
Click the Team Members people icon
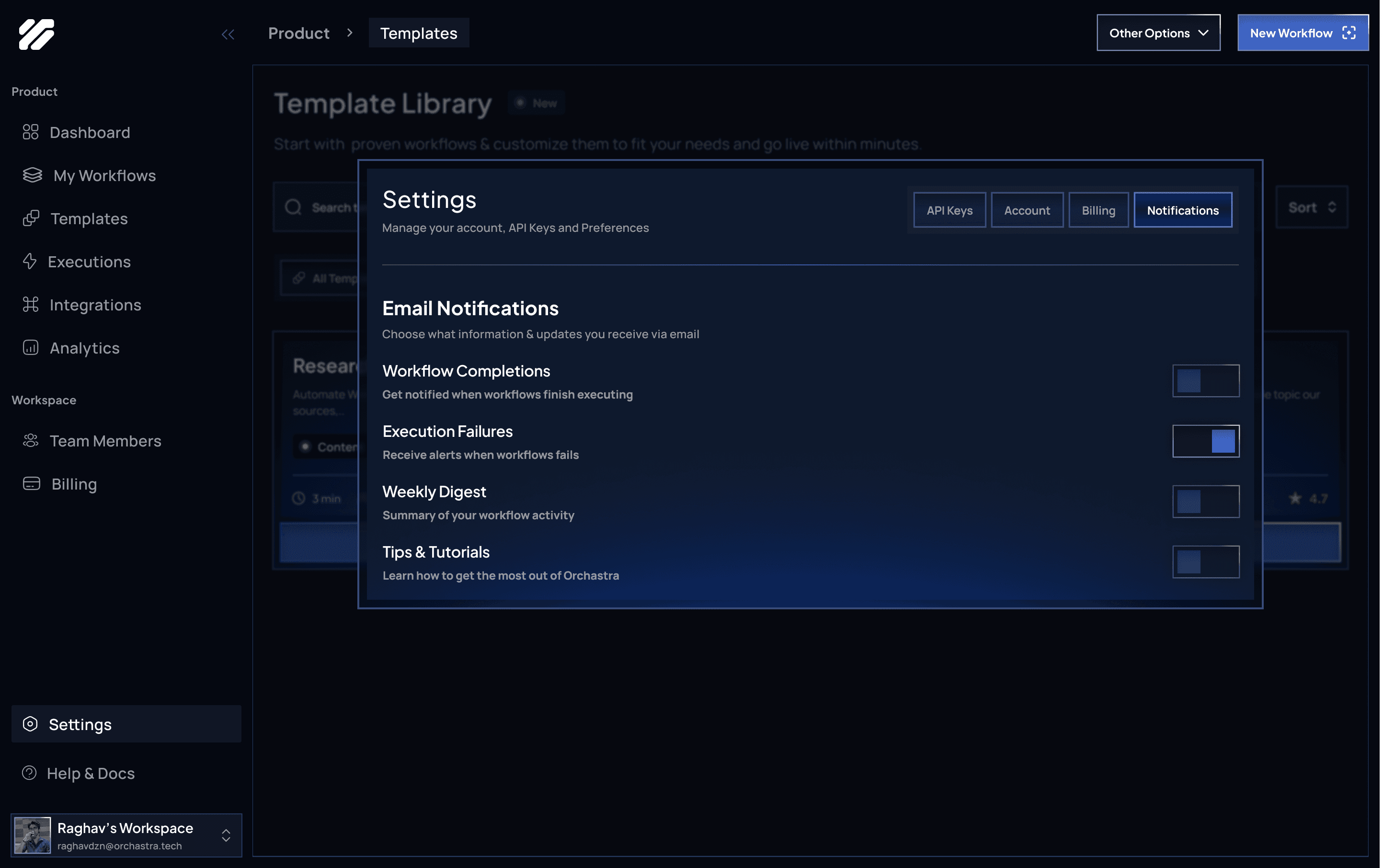click(x=31, y=441)
